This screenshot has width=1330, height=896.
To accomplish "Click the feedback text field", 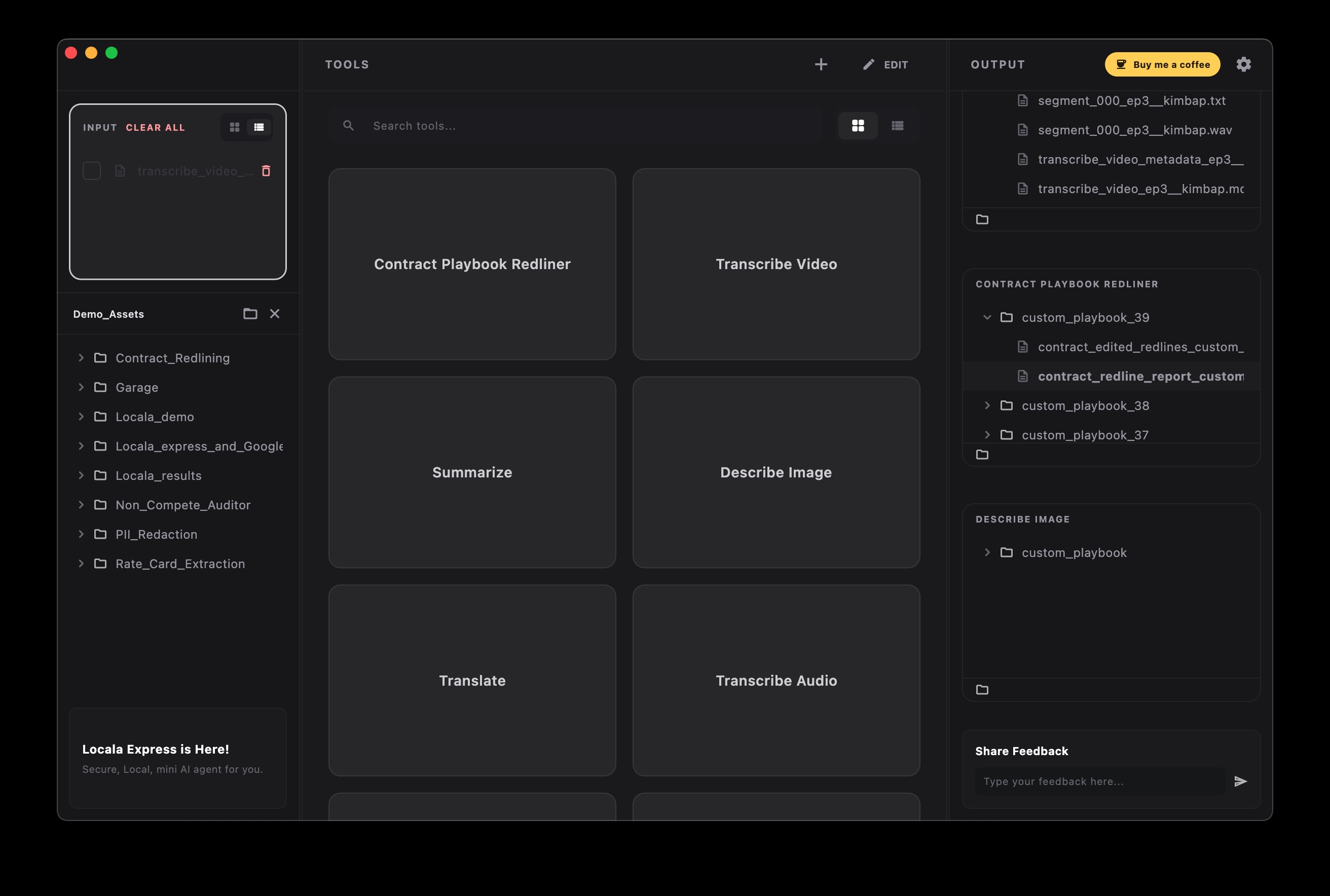I will (1100, 781).
